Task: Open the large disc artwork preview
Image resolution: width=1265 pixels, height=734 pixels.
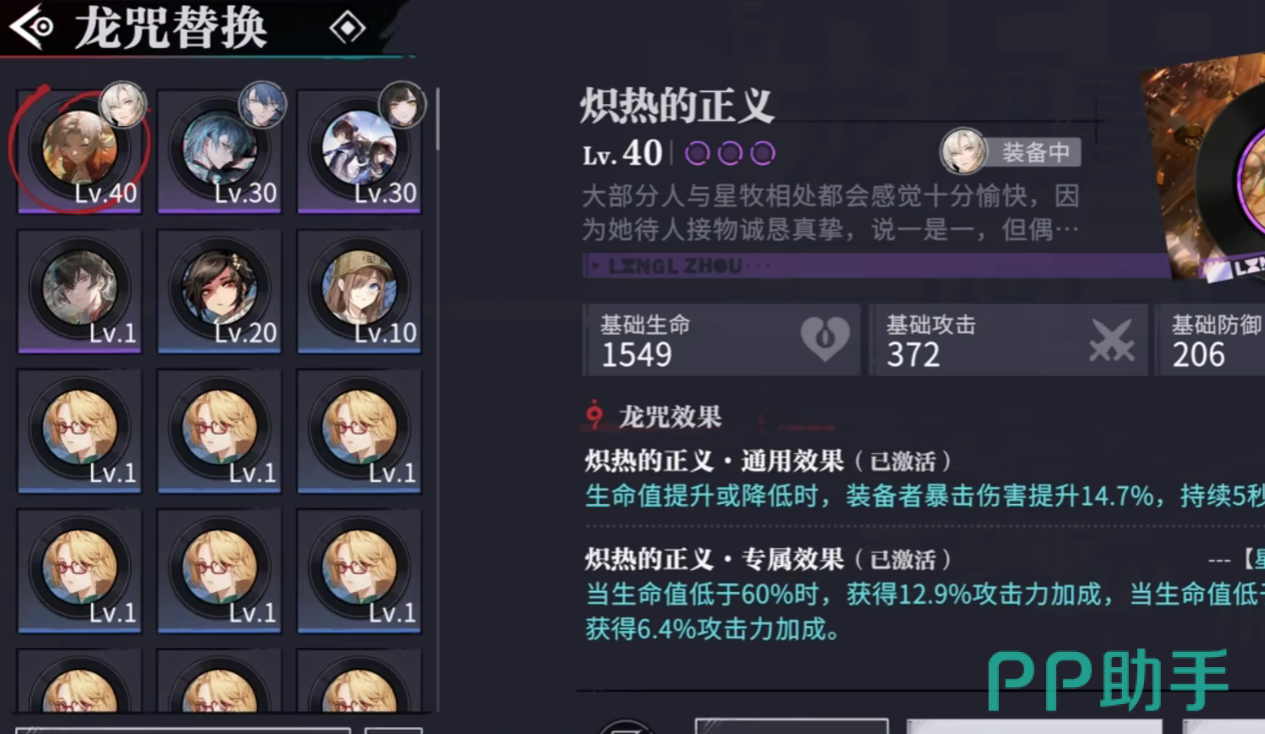Action: [x=1207, y=165]
